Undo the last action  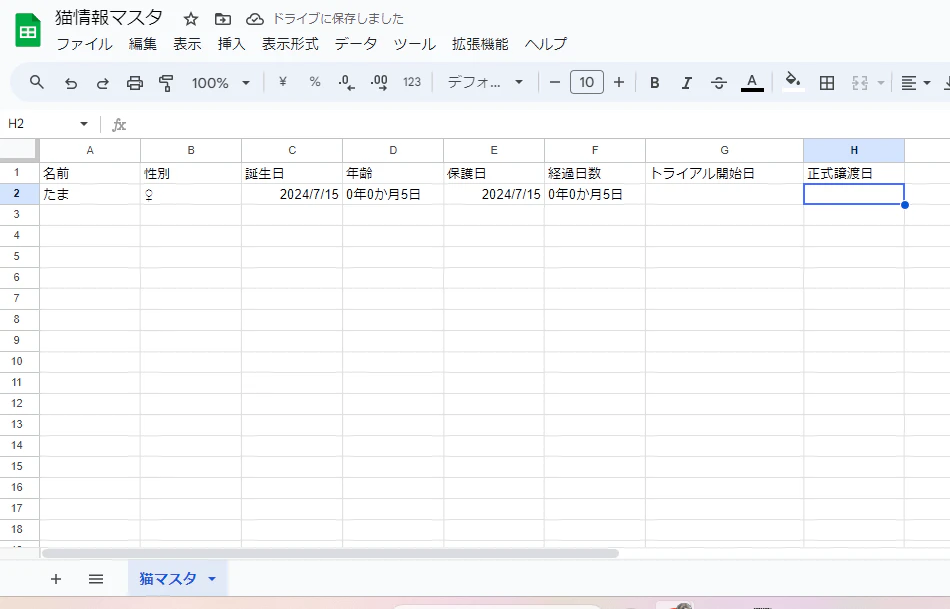[71, 83]
